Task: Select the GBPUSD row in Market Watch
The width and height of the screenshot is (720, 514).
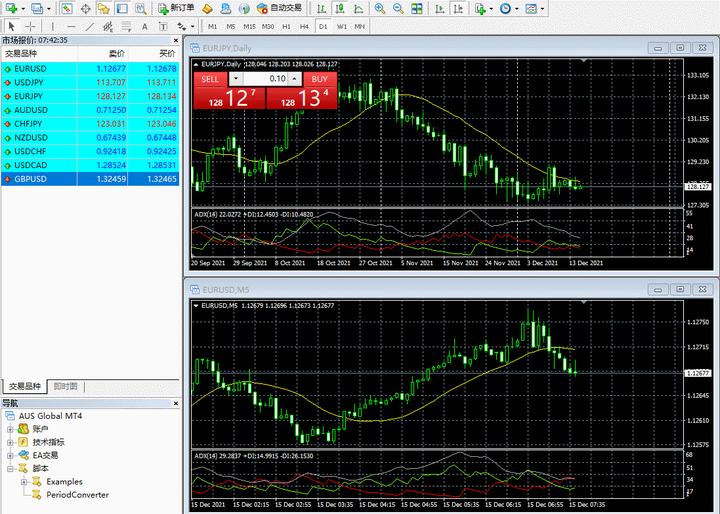Action: 90,179
